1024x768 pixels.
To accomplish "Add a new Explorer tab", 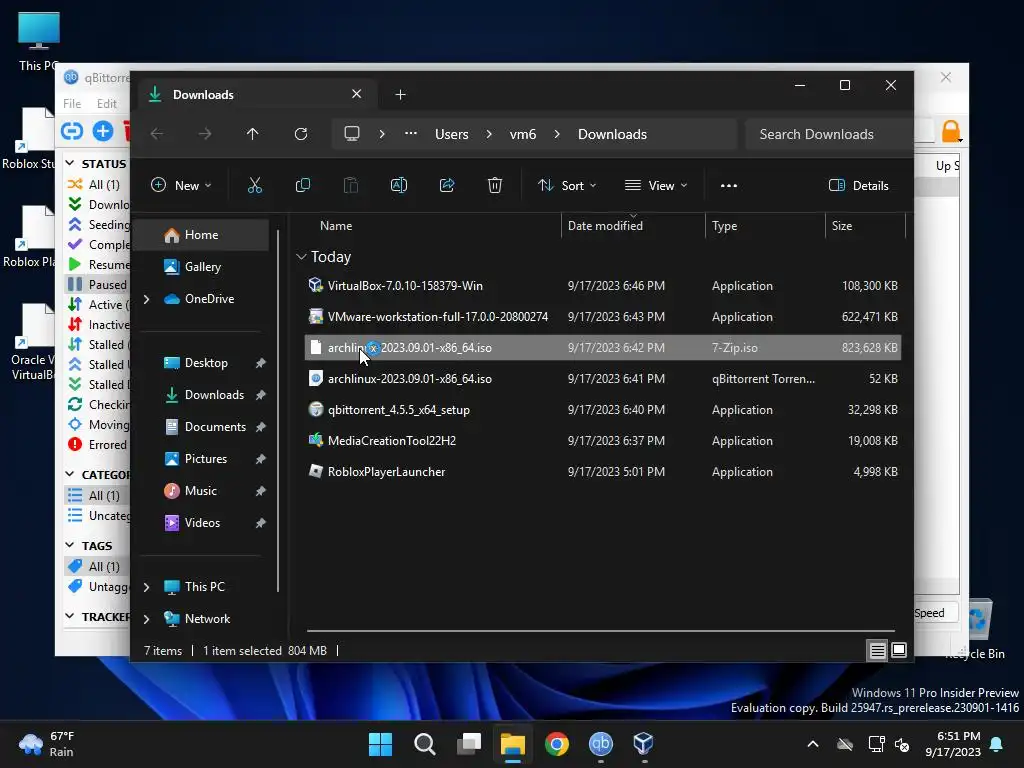I will (400, 95).
